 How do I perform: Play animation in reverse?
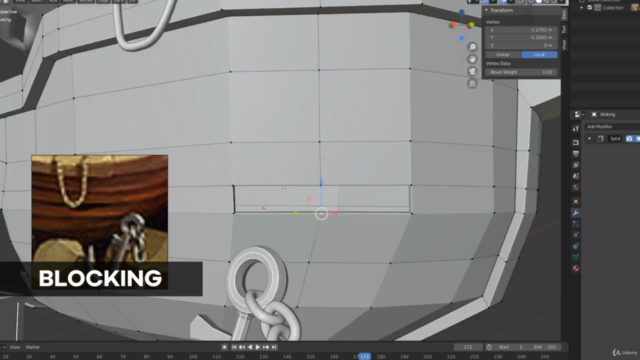click(250, 347)
